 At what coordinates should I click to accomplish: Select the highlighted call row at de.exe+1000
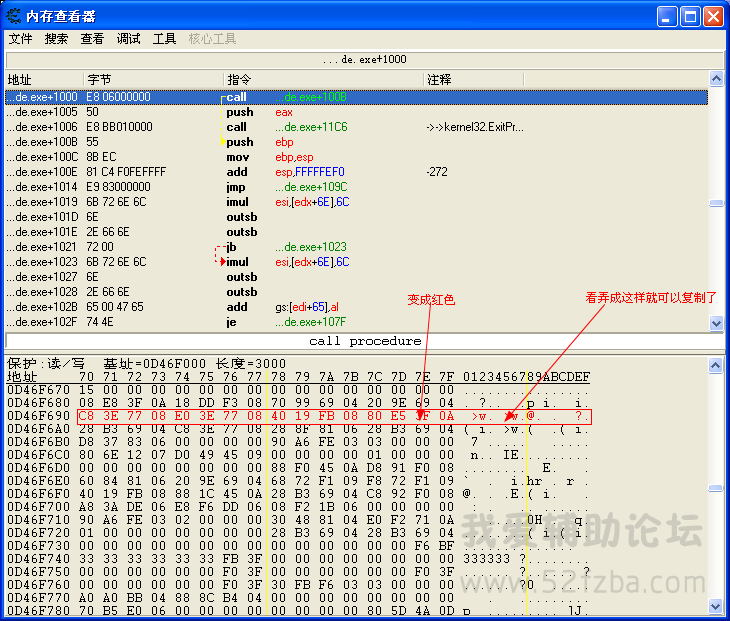tap(300, 97)
